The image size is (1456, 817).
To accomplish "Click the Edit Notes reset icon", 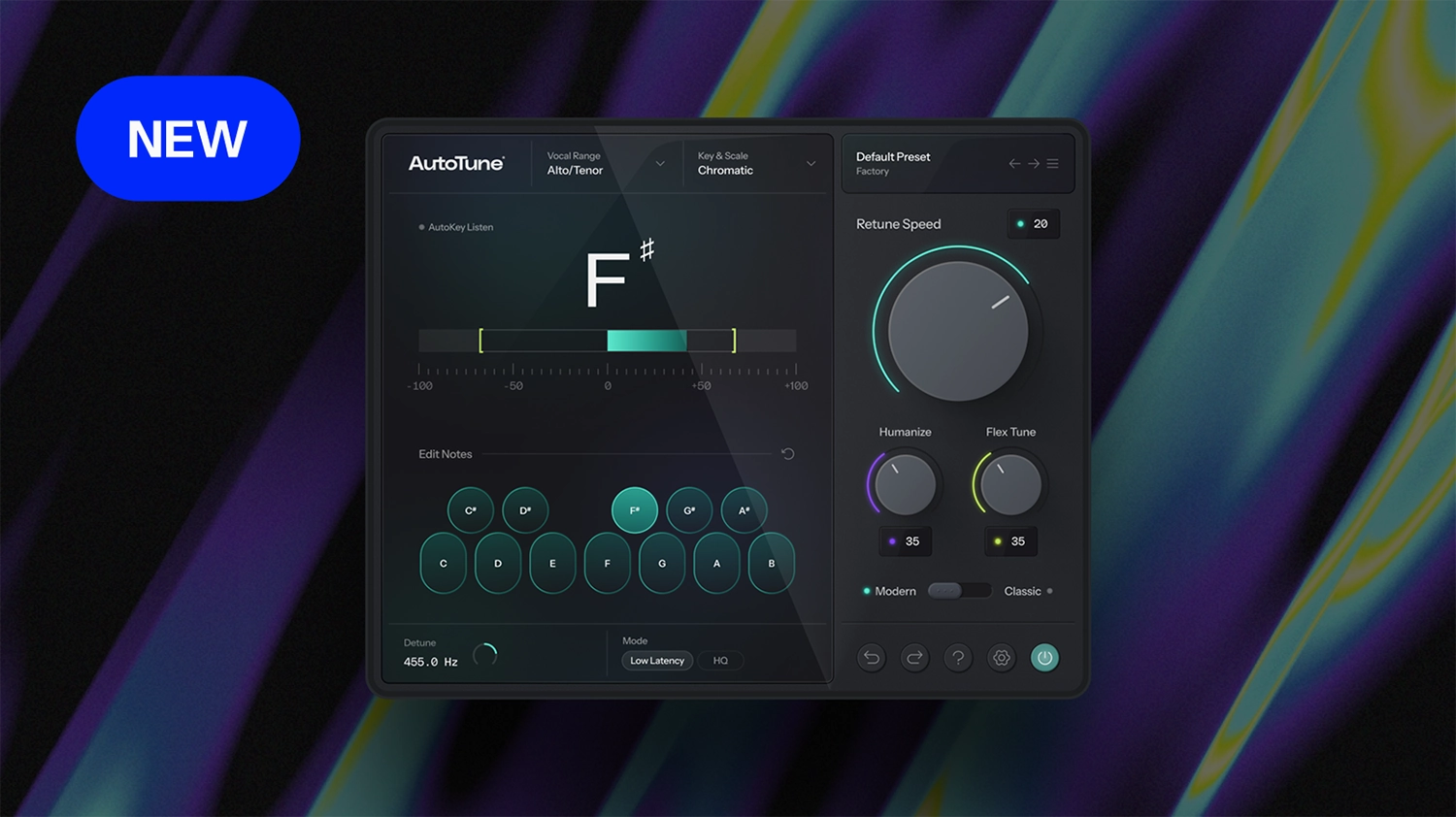I will click(787, 453).
